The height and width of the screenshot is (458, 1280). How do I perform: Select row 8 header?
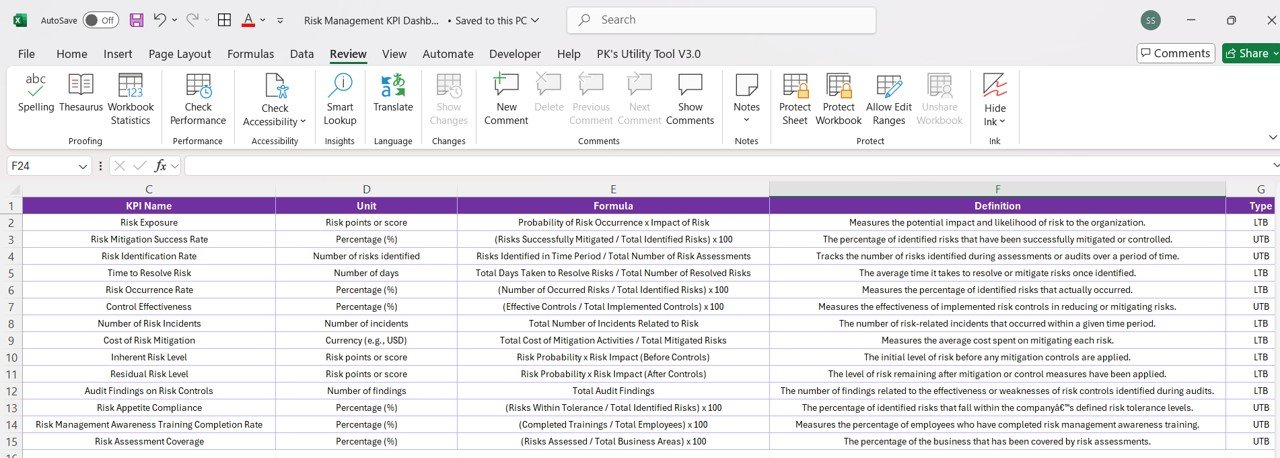pos(11,323)
